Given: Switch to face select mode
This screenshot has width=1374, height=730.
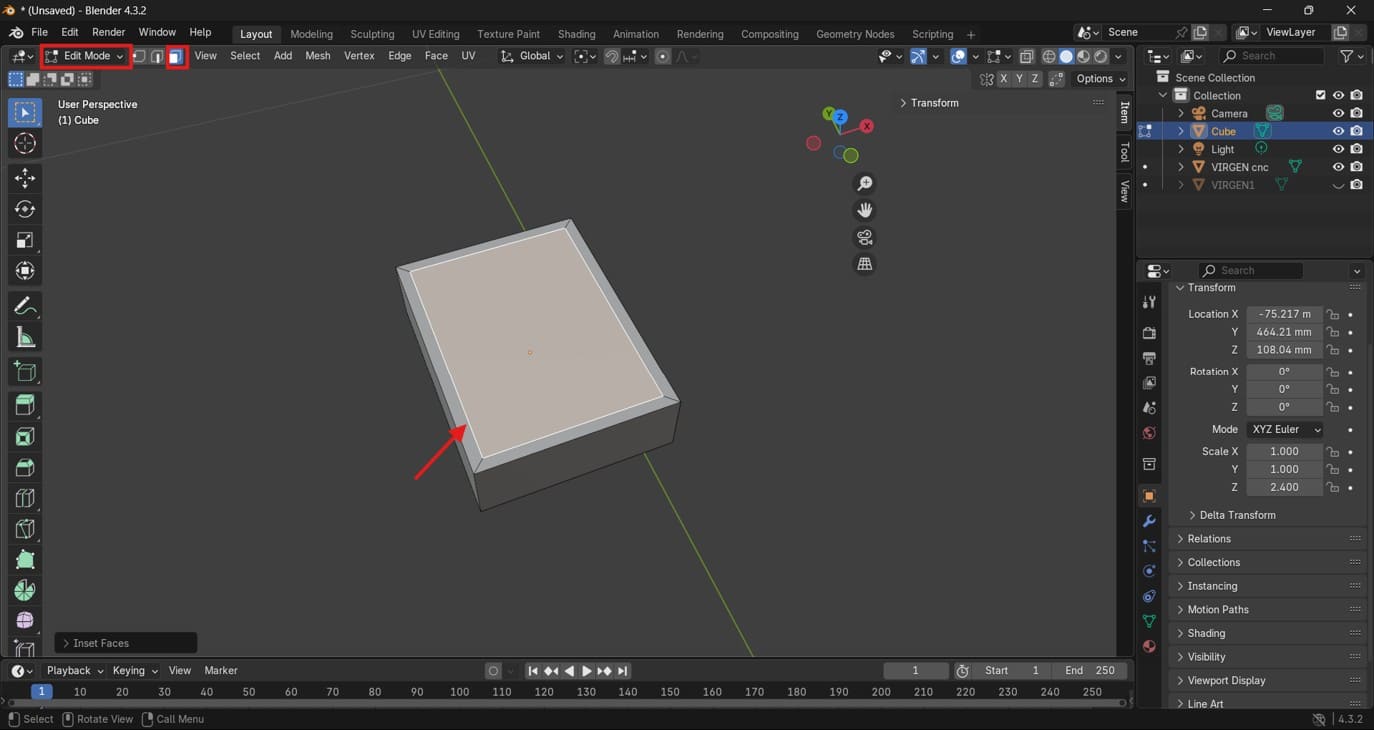Looking at the screenshot, I should 176,56.
